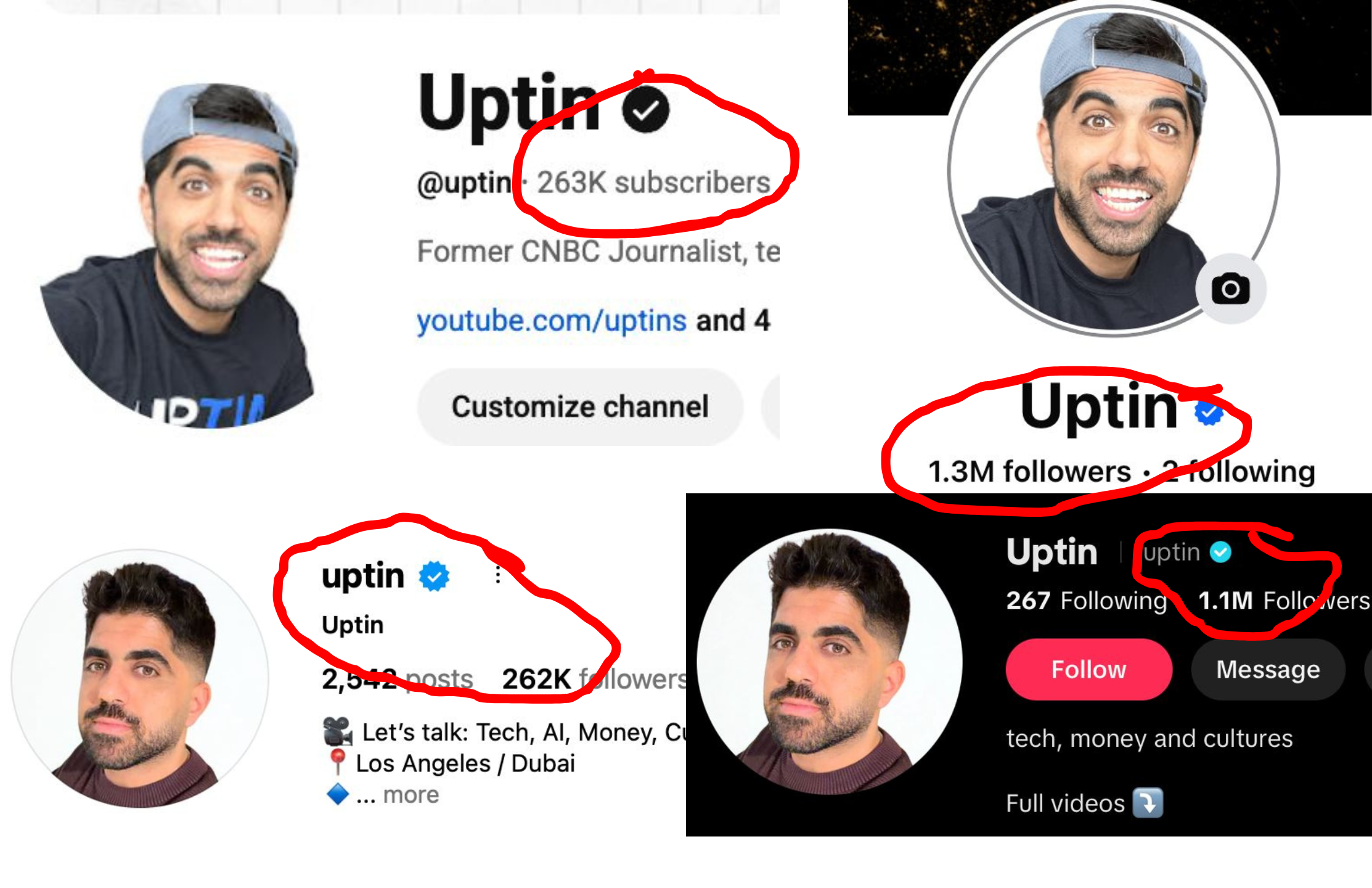Click the TikTok verified checkmark badge
This screenshot has height=888, width=1372.
(1220, 551)
